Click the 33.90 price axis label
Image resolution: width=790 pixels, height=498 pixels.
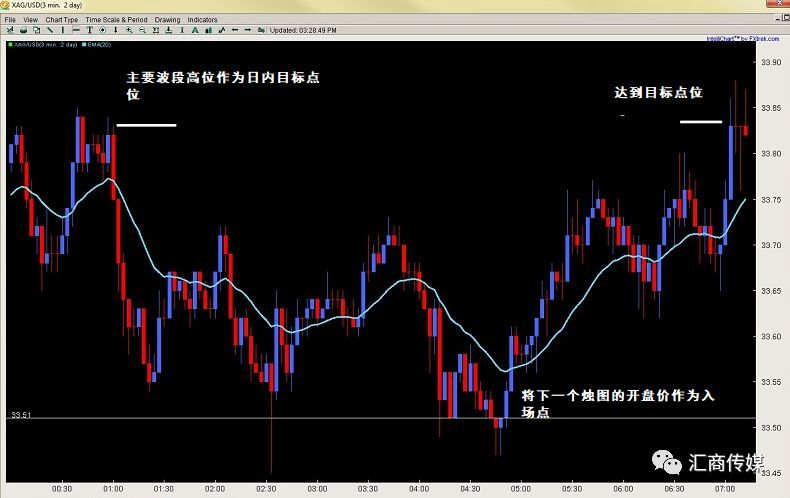tap(771, 62)
